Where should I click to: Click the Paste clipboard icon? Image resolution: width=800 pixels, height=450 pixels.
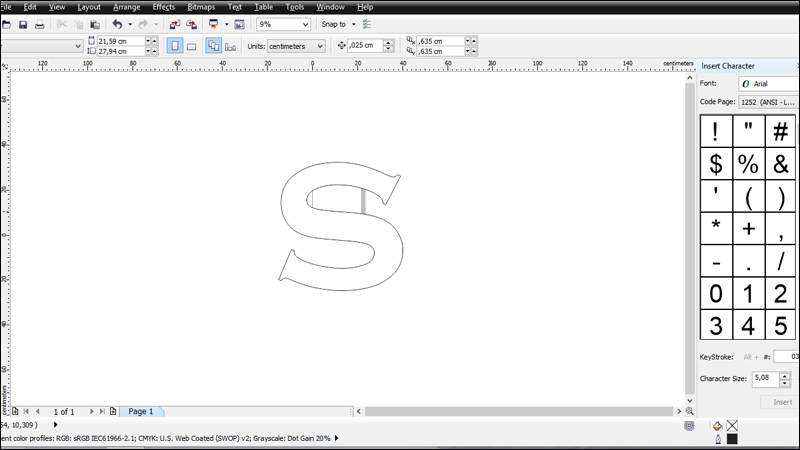96,24
